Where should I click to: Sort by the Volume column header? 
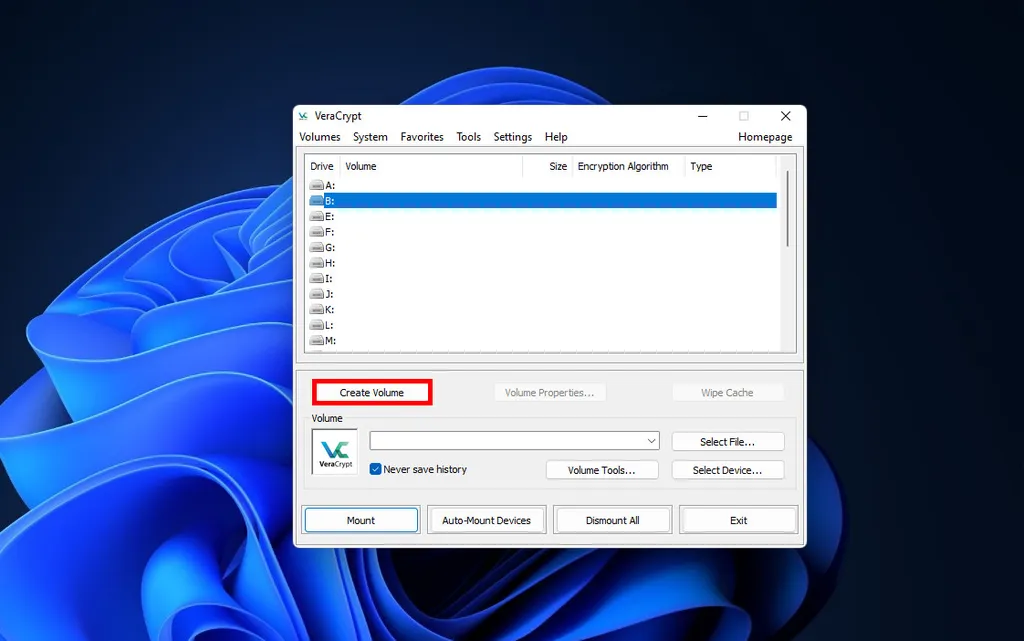coord(431,166)
